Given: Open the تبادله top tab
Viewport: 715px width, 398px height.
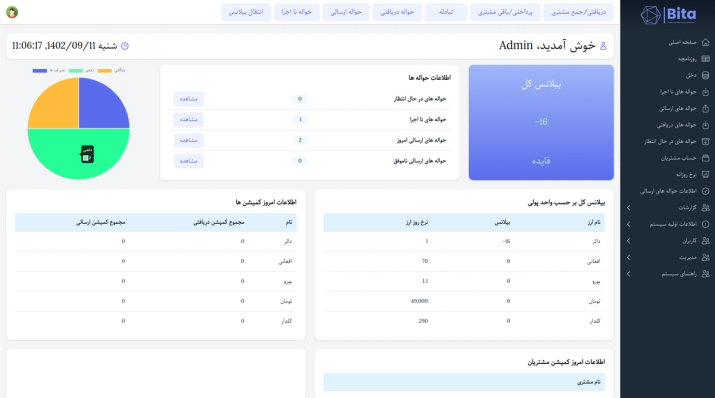Looking at the screenshot, I should [x=446, y=12].
